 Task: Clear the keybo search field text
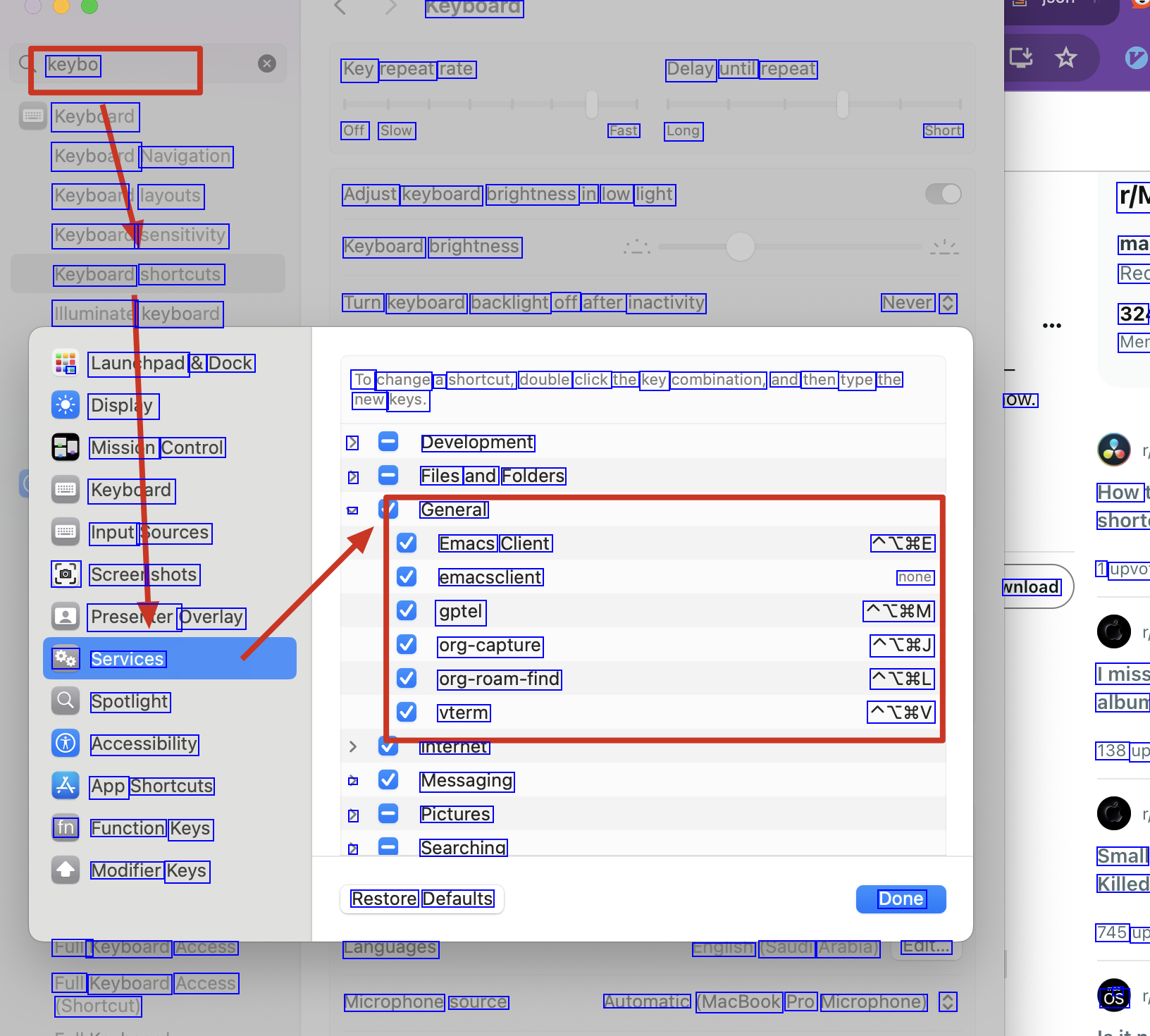tap(267, 64)
